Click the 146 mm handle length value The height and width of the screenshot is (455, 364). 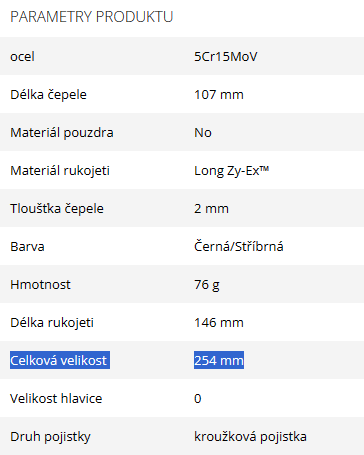coord(219,323)
